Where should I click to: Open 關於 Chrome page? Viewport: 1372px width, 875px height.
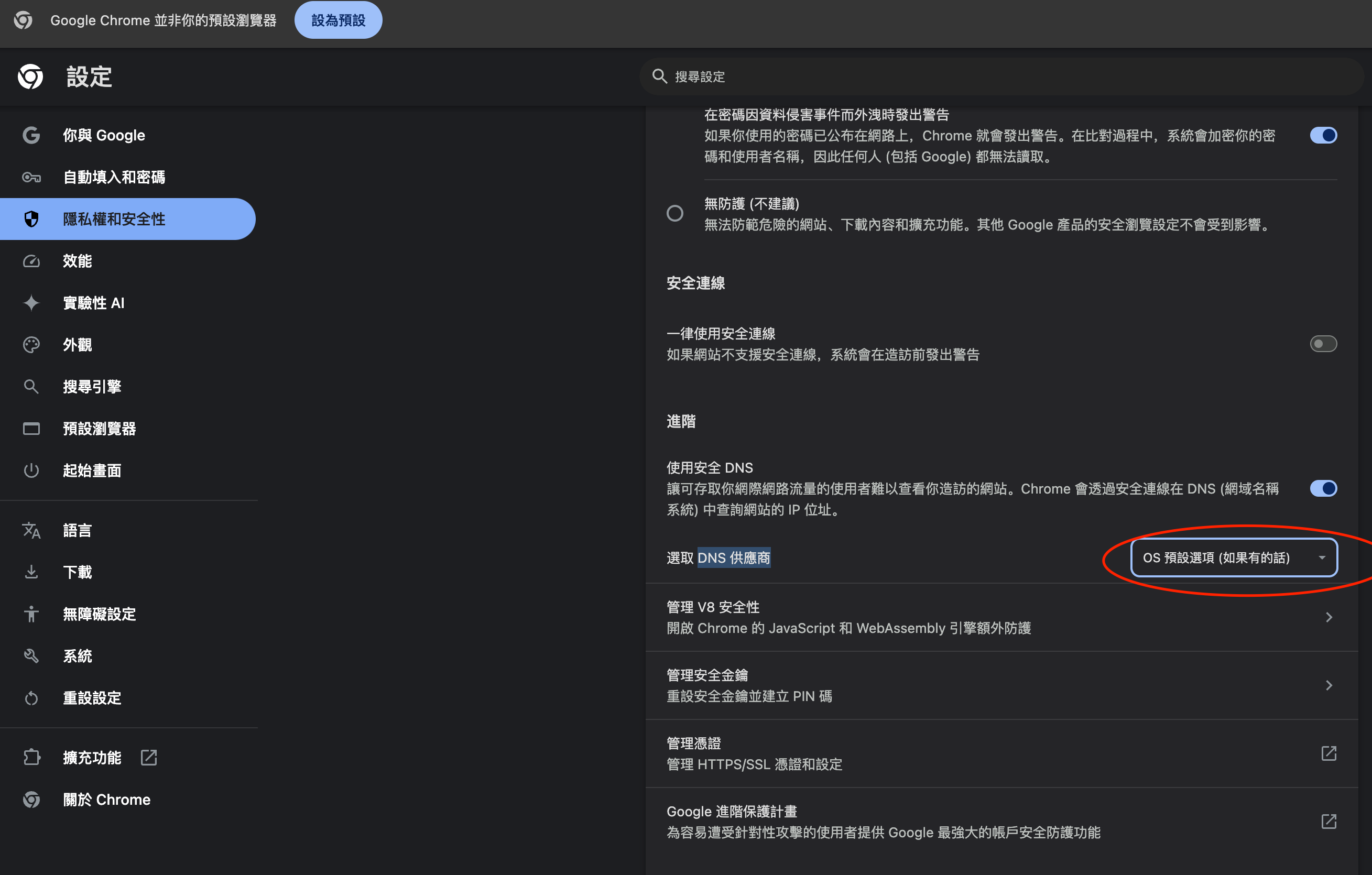pos(128,799)
